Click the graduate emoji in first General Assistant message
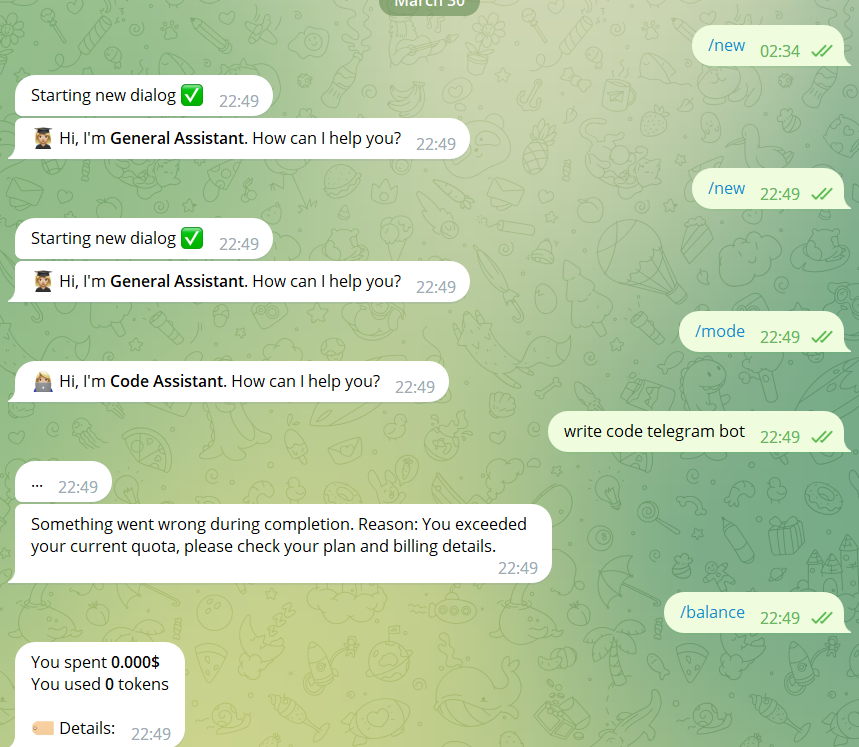The height and width of the screenshot is (747, 859). (43, 139)
